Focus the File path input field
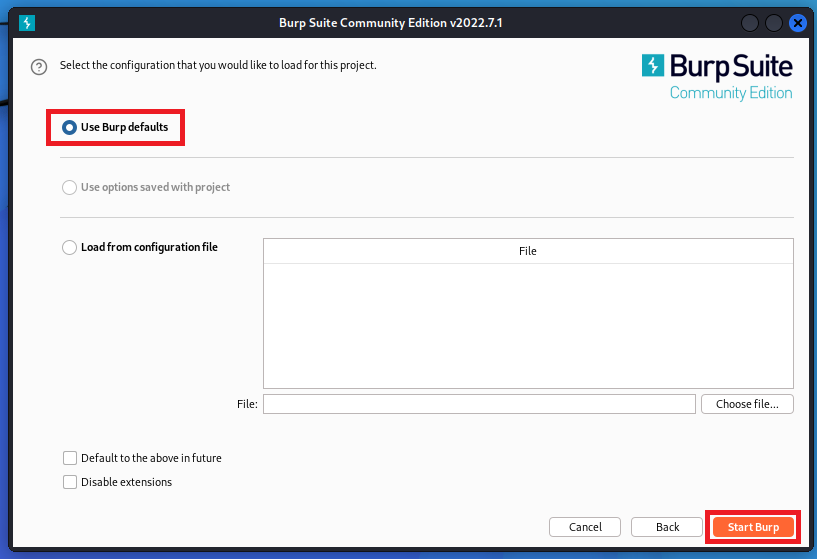Image resolution: width=817 pixels, height=559 pixels. coord(479,404)
